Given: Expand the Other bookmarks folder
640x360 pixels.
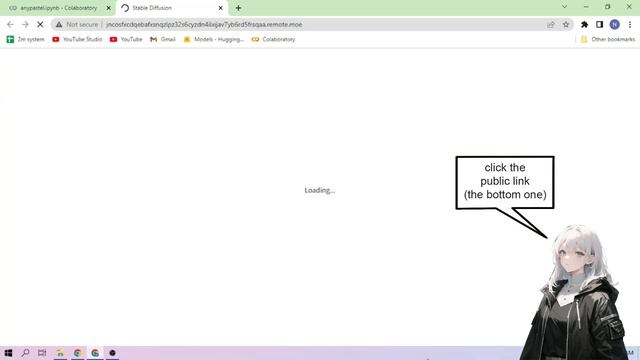Looking at the screenshot, I should 608,39.
